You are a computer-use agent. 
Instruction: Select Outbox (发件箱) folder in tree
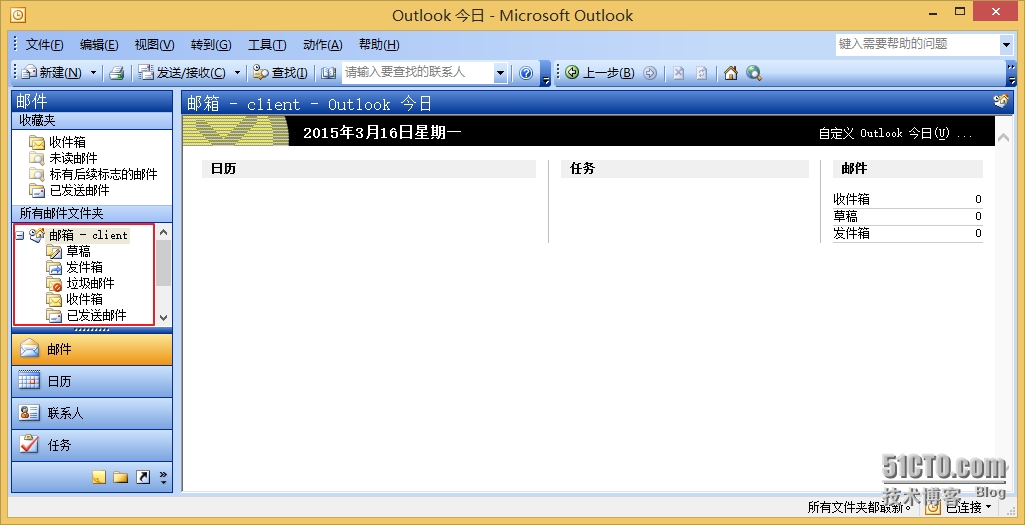(75, 267)
